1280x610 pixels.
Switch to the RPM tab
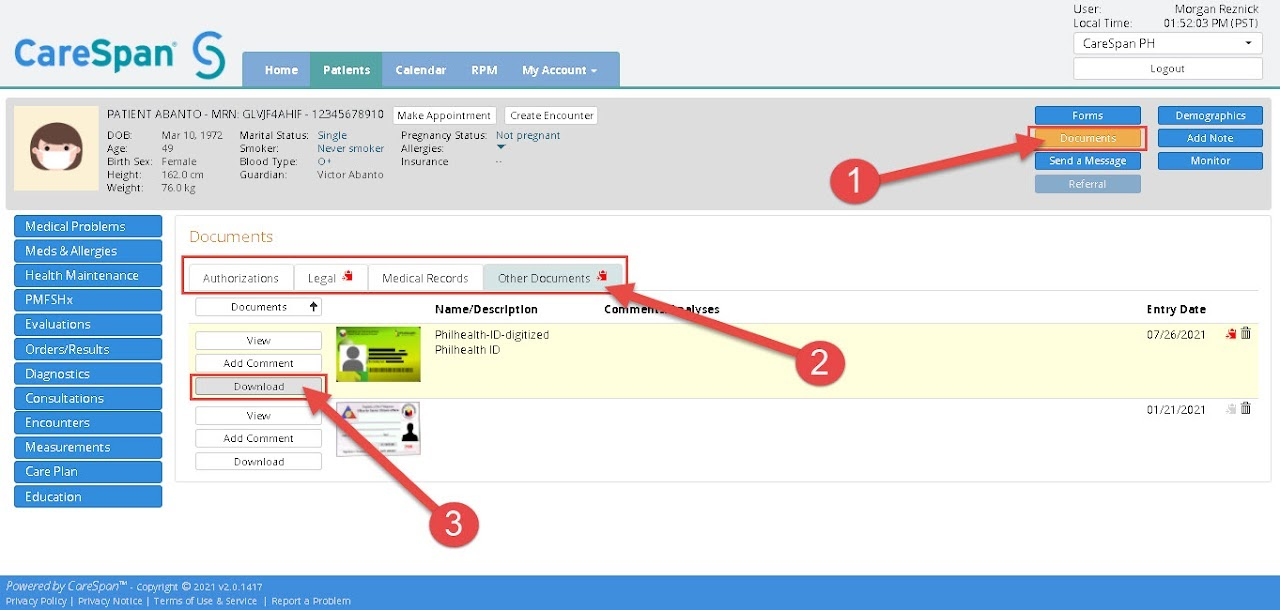point(484,70)
